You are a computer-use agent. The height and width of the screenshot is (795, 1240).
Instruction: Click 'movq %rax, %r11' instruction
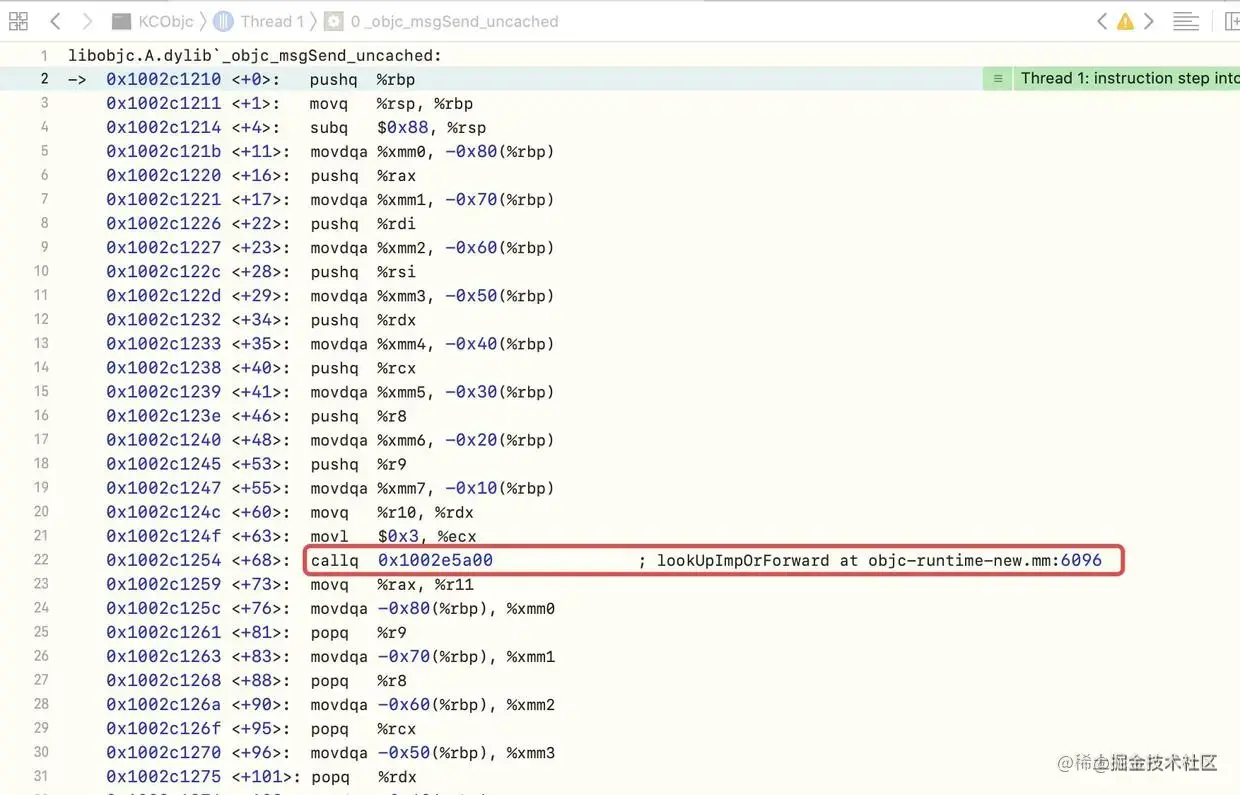click(x=391, y=584)
